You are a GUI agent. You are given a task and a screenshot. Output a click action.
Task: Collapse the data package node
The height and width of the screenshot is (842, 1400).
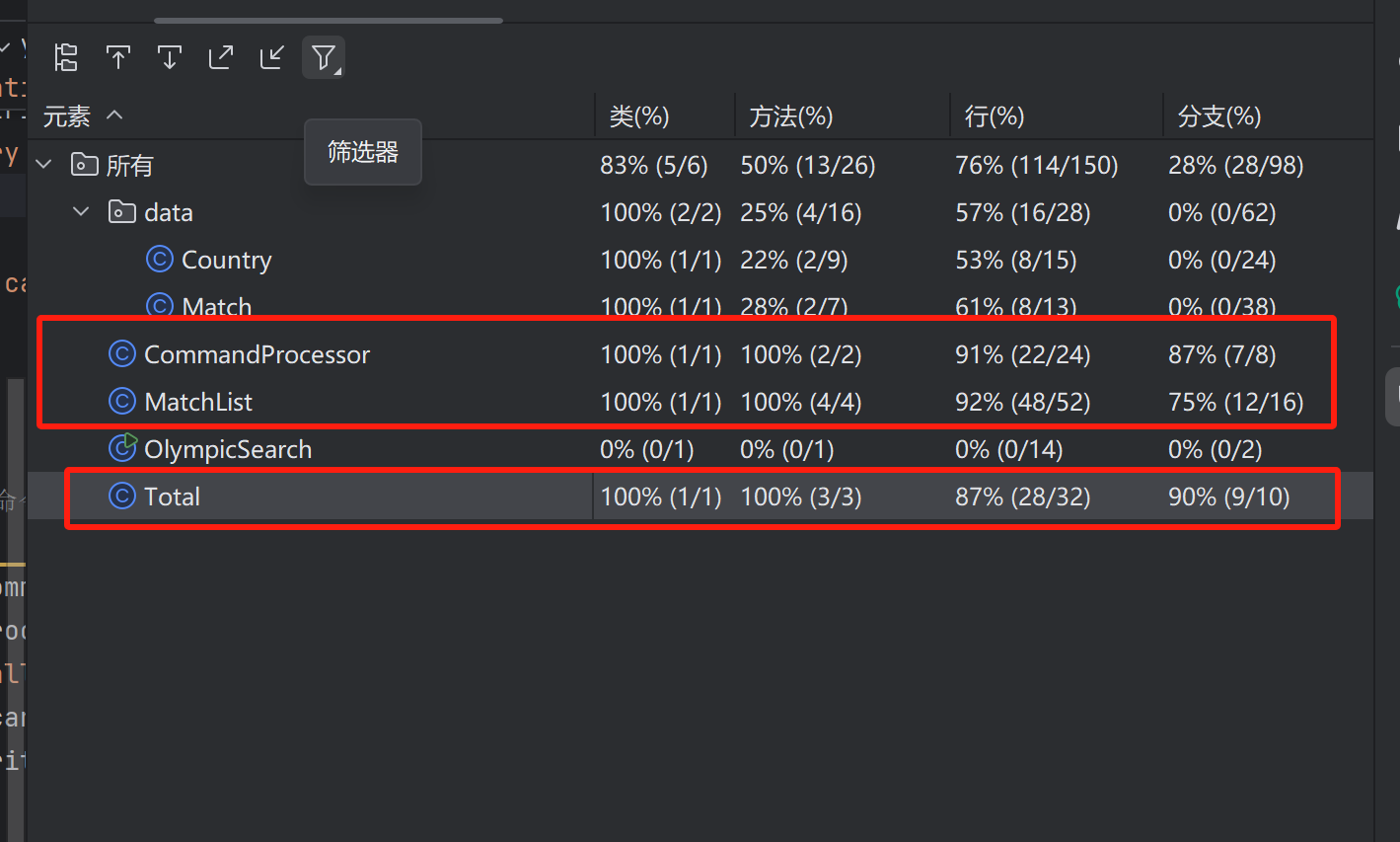[x=82, y=212]
